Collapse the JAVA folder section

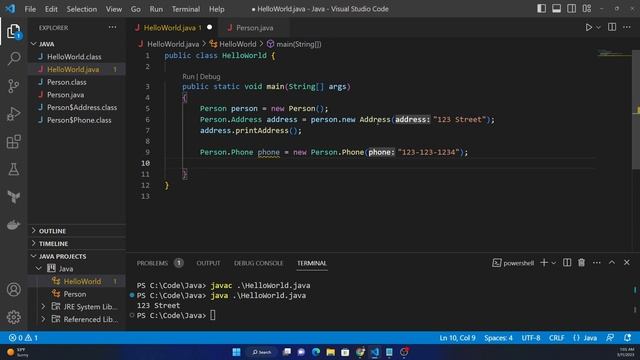point(77,44)
